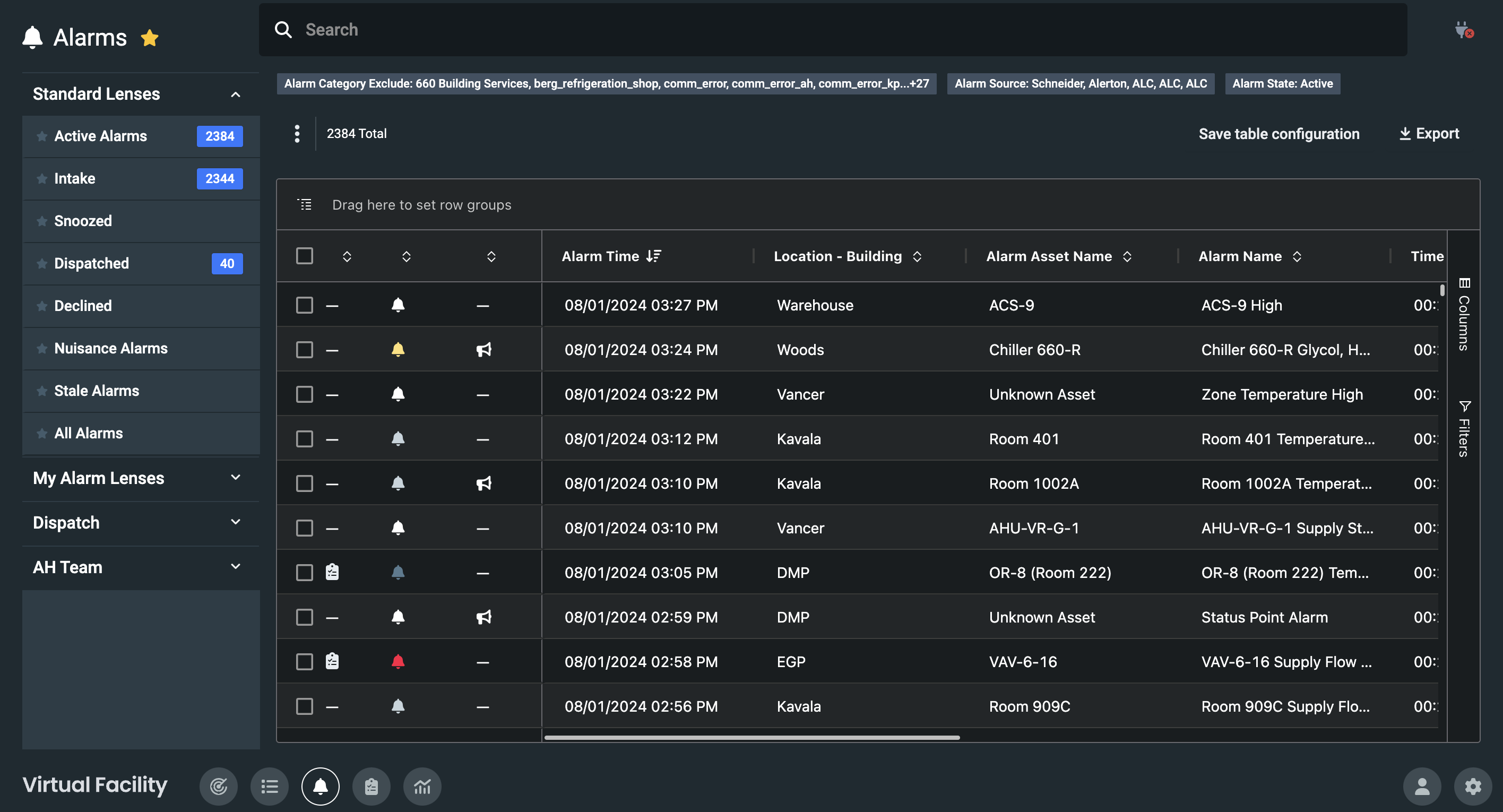Tick checkbox for Room 909C alarm row
Viewport: 1503px width, 812px height.
305,706
